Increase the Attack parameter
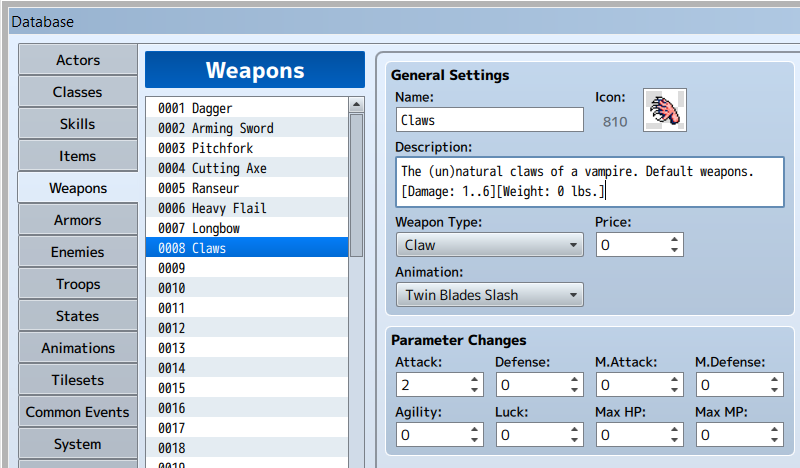Screen dimensions: 800x468 [474, 379]
